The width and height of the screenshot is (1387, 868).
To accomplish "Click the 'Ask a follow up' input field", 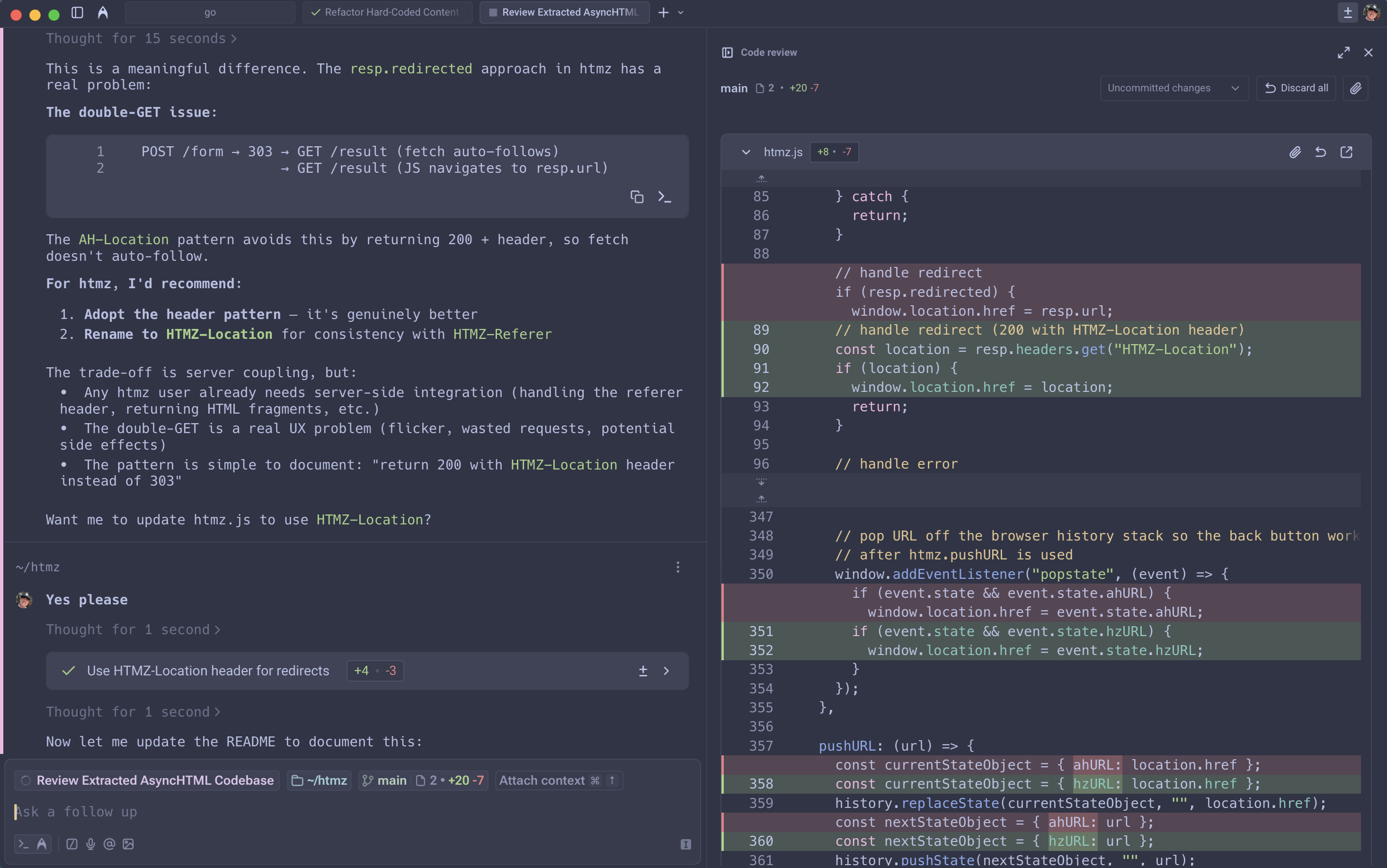I will tap(230, 811).
